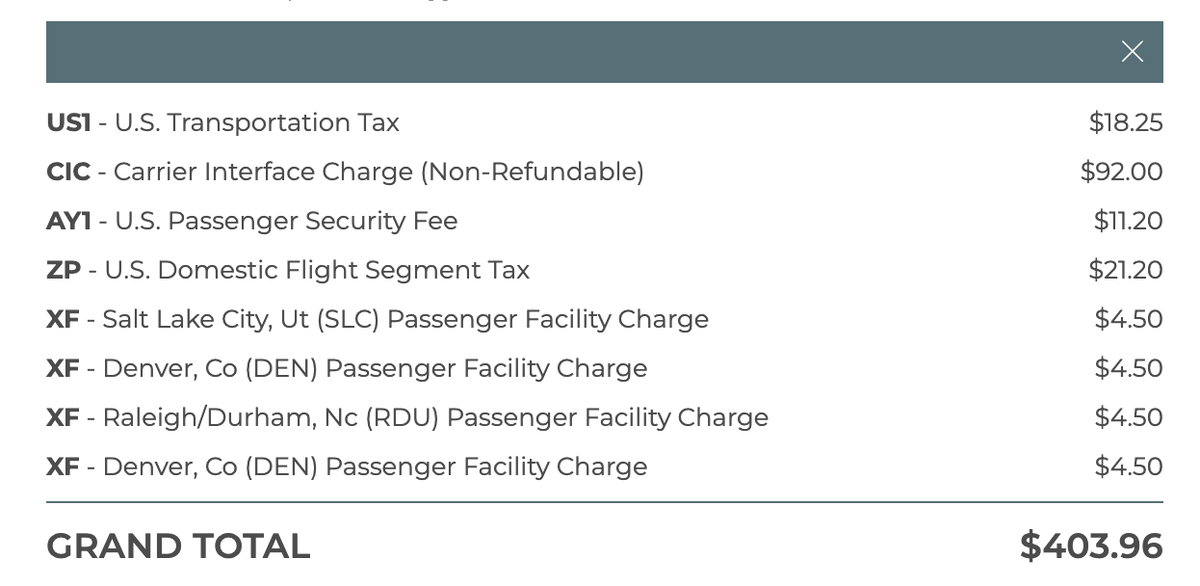The height and width of the screenshot is (586, 1200).
Task: Select the $21.20 segment tax amount
Action: click(x=1126, y=270)
